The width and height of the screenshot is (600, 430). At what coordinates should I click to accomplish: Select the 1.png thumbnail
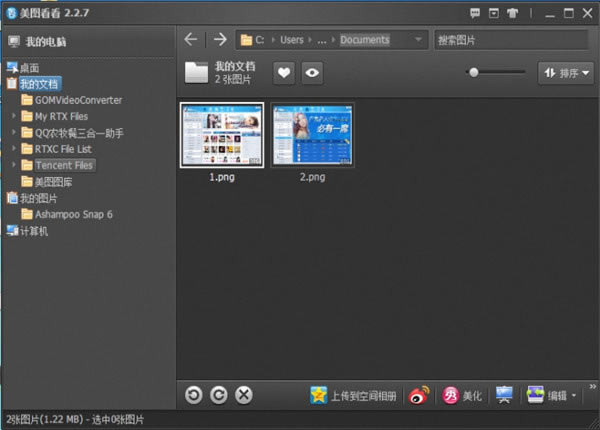[x=222, y=135]
